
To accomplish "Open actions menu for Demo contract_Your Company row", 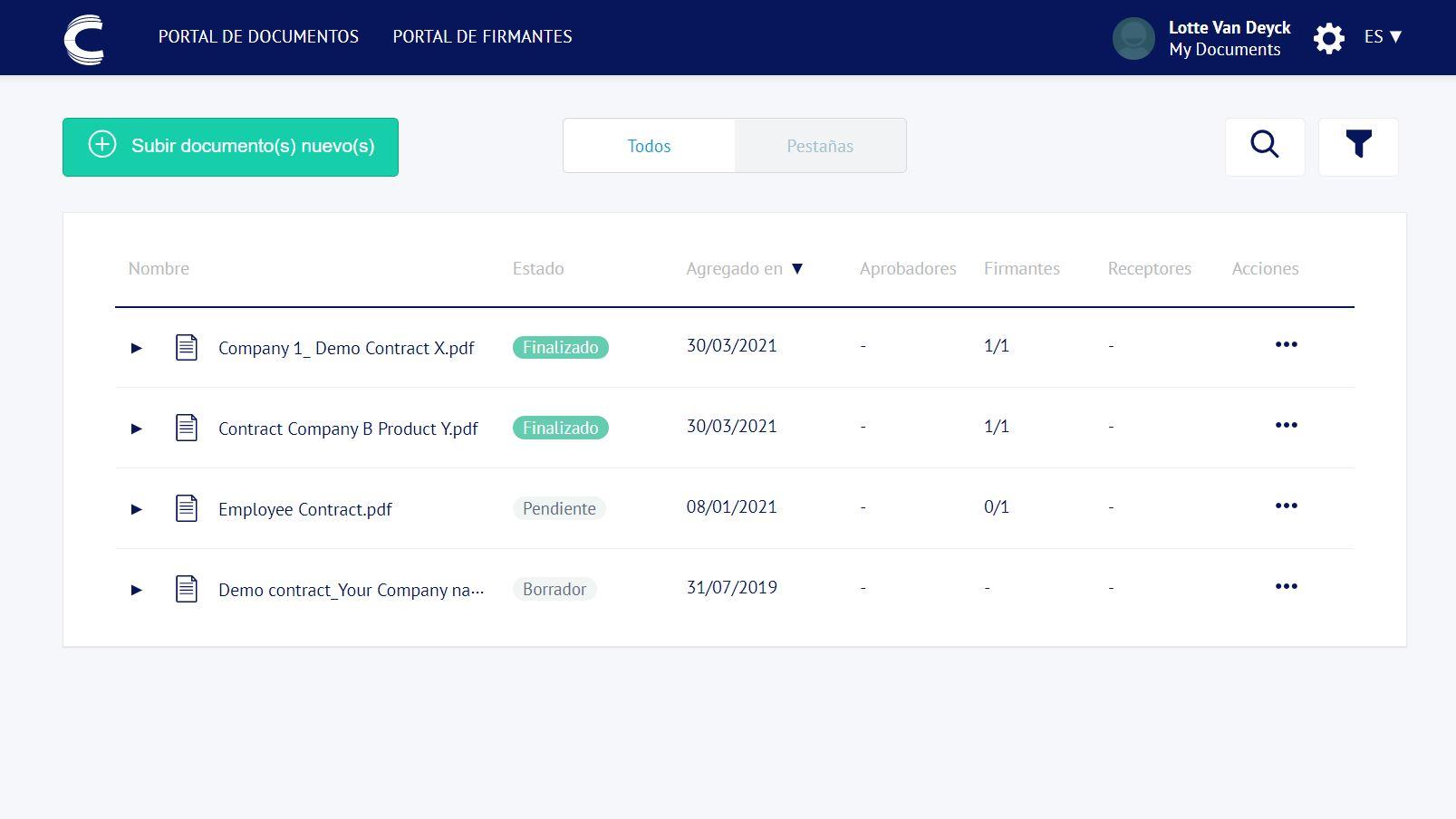I will (1286, 586).
